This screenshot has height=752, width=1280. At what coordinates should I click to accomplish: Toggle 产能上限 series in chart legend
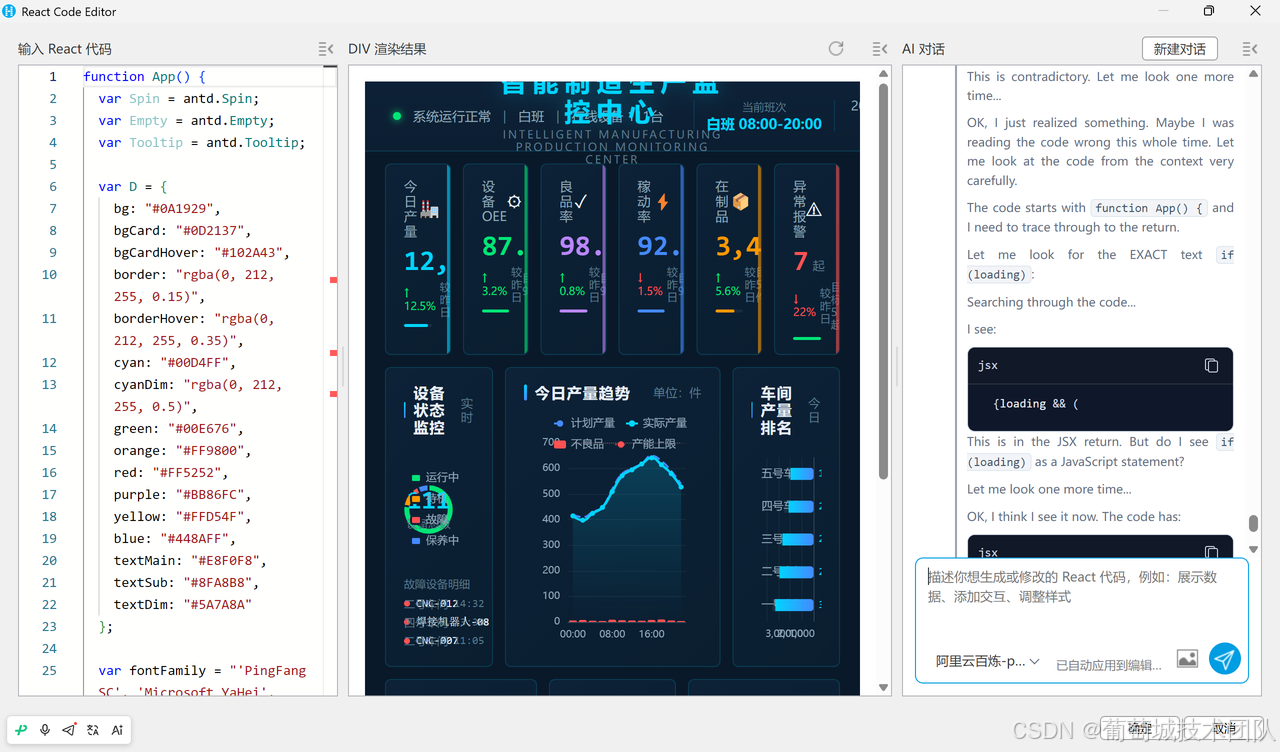646,443
